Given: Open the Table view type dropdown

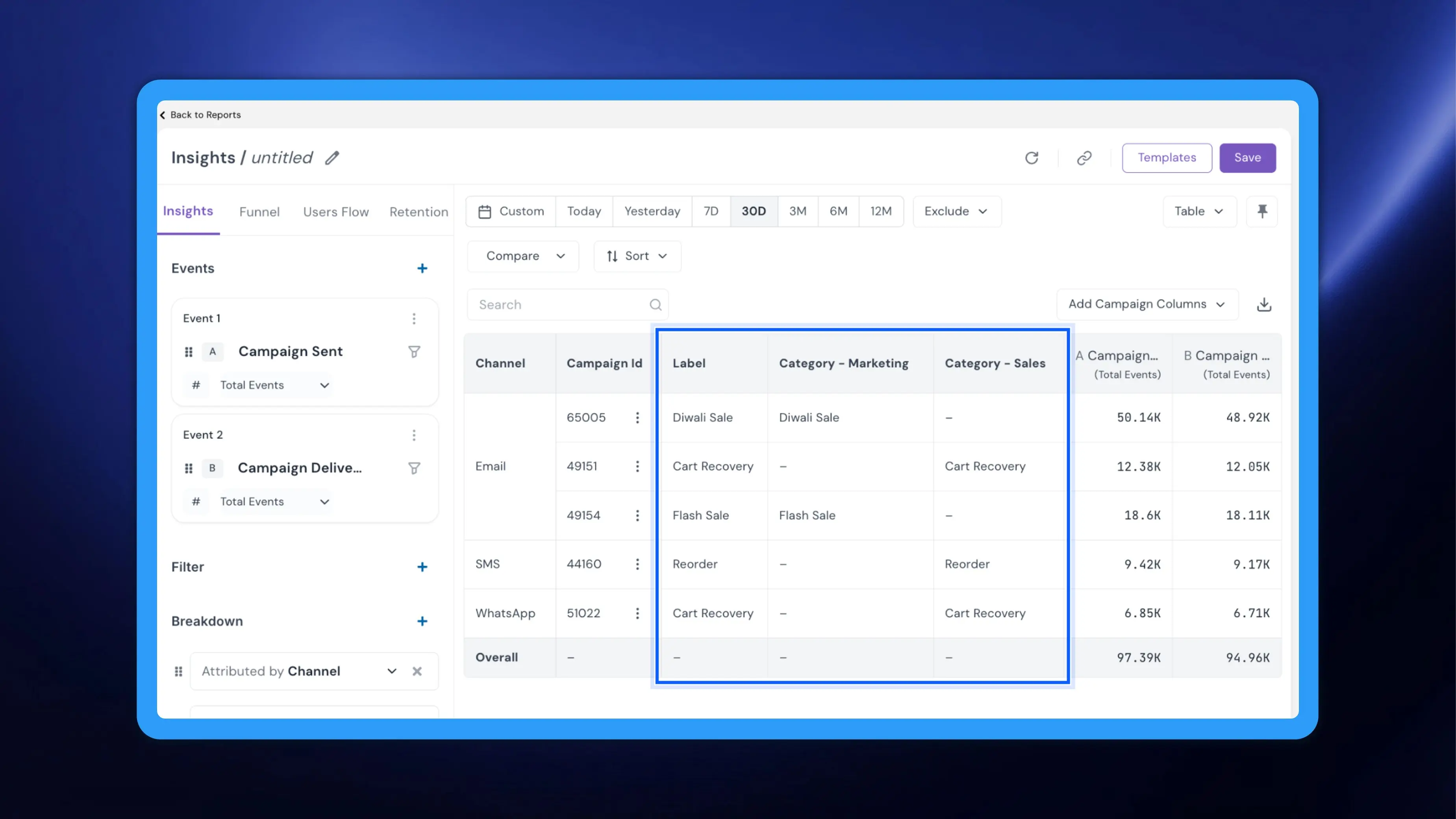Looking at the screenshot, I should pos(1200,211).
